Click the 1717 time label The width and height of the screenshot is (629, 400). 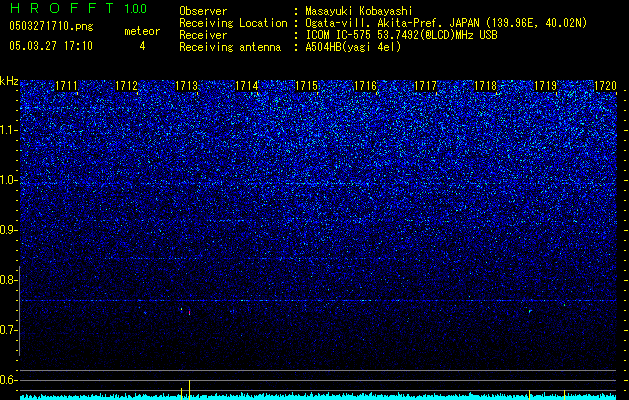click(425, 86)
